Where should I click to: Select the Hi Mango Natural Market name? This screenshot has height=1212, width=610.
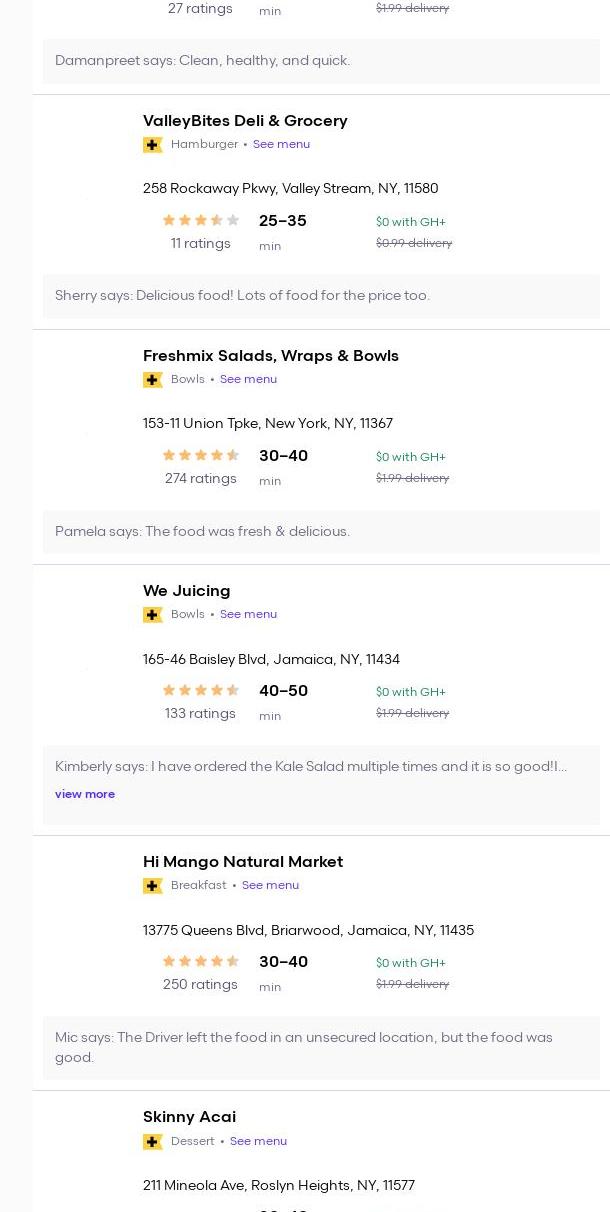coord(242,862)
